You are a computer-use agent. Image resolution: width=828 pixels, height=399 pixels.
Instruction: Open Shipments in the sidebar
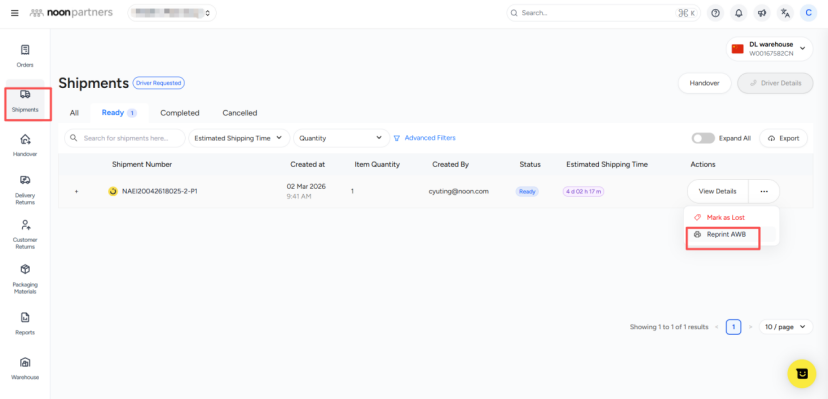[25, 101]
